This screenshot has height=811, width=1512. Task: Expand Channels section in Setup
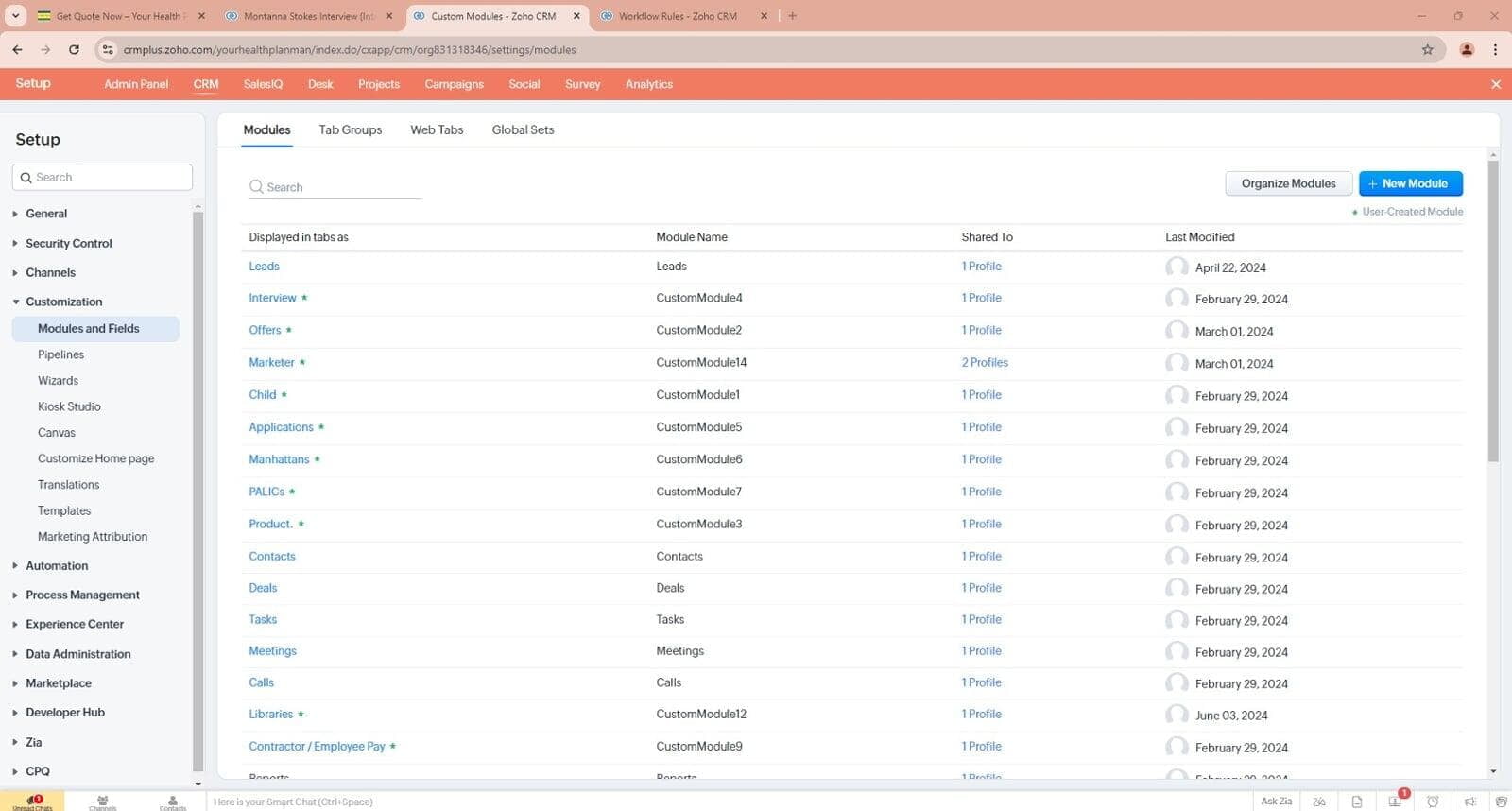click(x=50, y=272)
